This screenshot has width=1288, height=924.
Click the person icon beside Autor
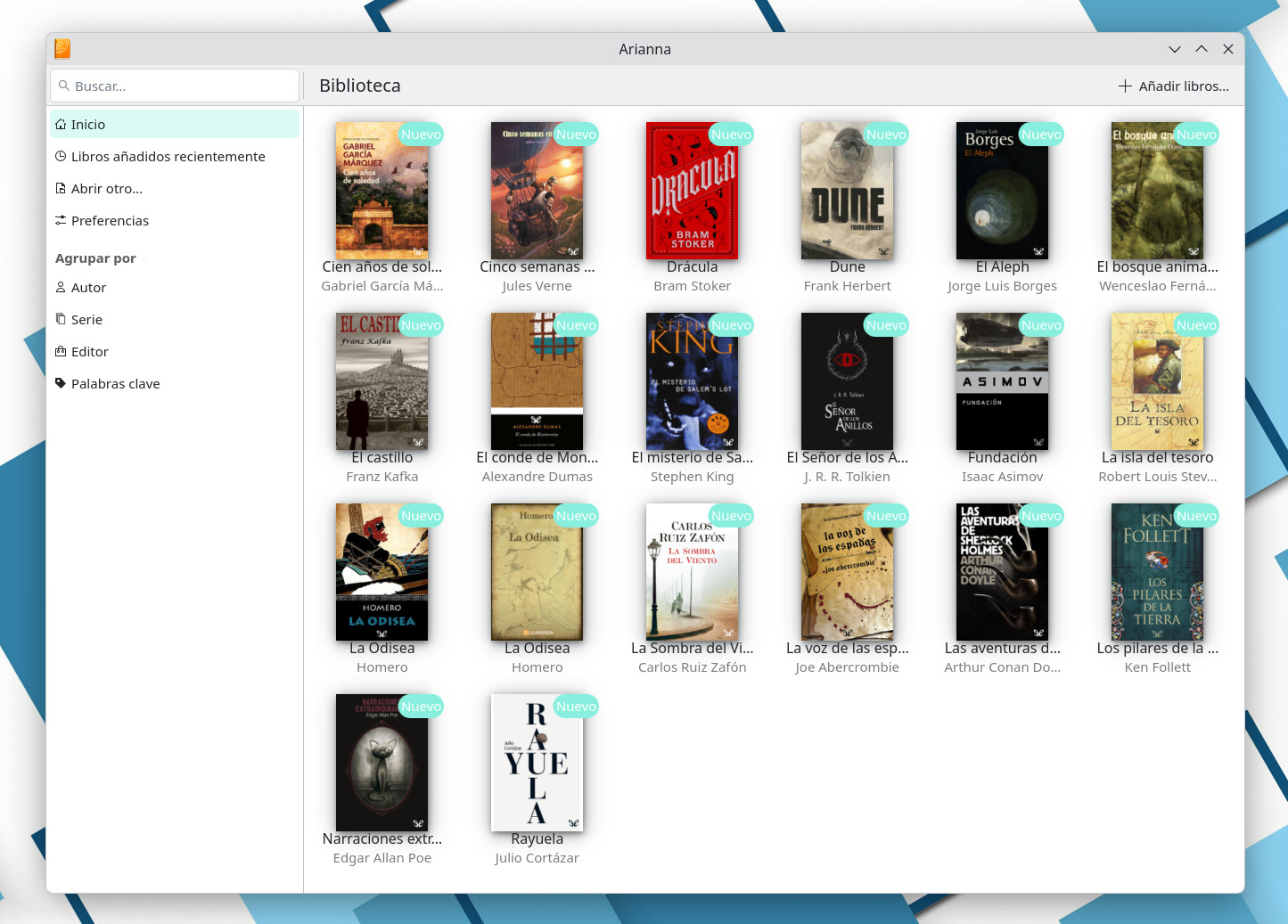click(x=61, y=288)
